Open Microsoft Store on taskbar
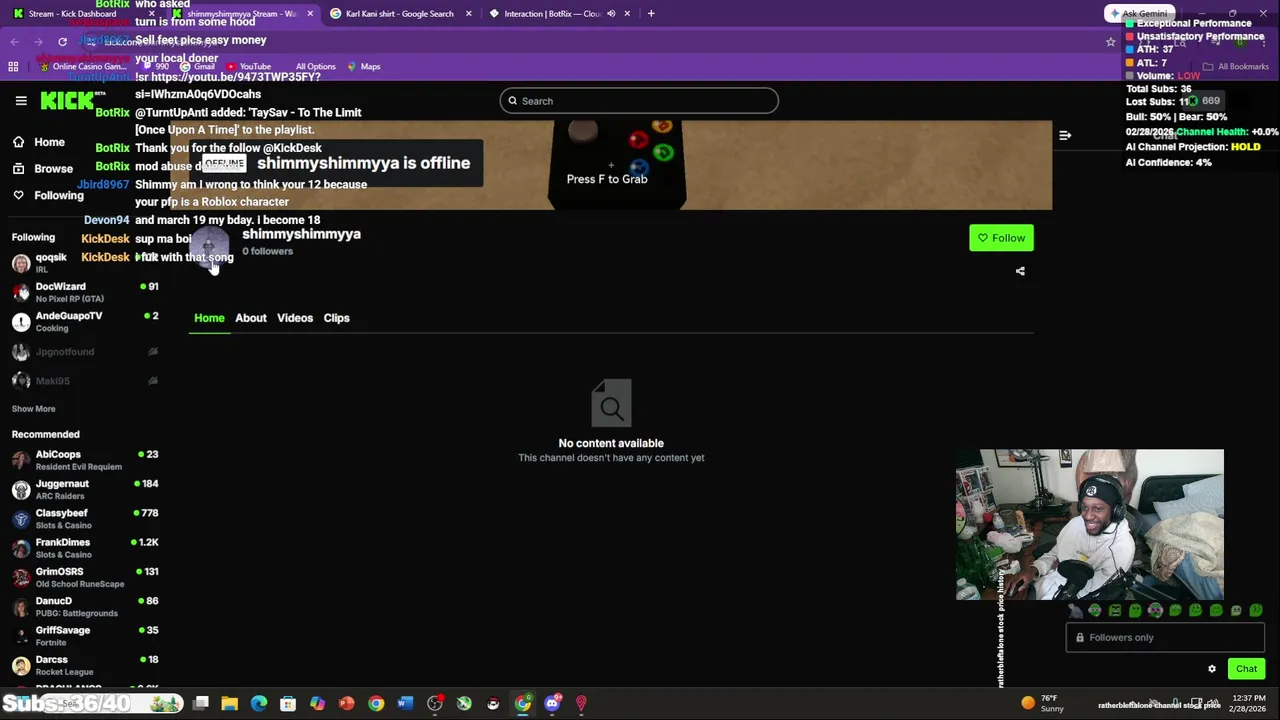The height and width of the screenshot is (720, 1280). coord(288,704)
